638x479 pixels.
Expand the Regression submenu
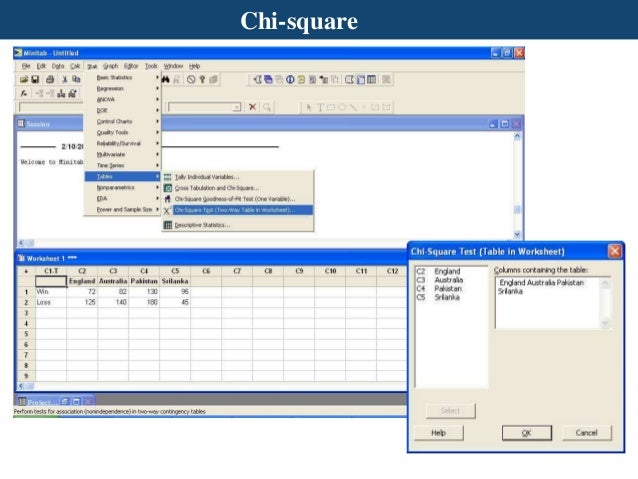click(122, 88)
